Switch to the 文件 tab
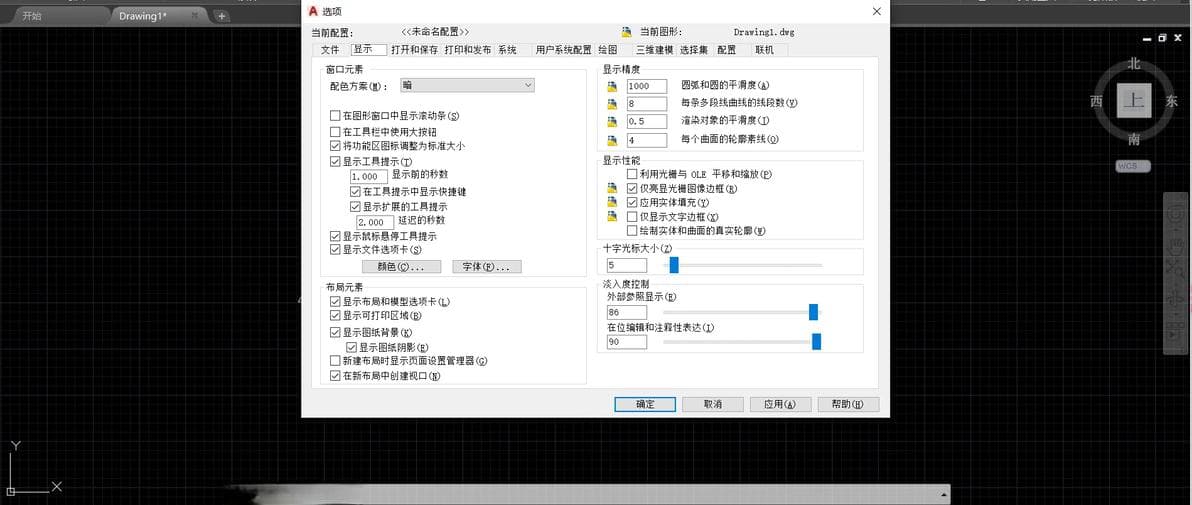1192x505 pixels. point(330,50)
